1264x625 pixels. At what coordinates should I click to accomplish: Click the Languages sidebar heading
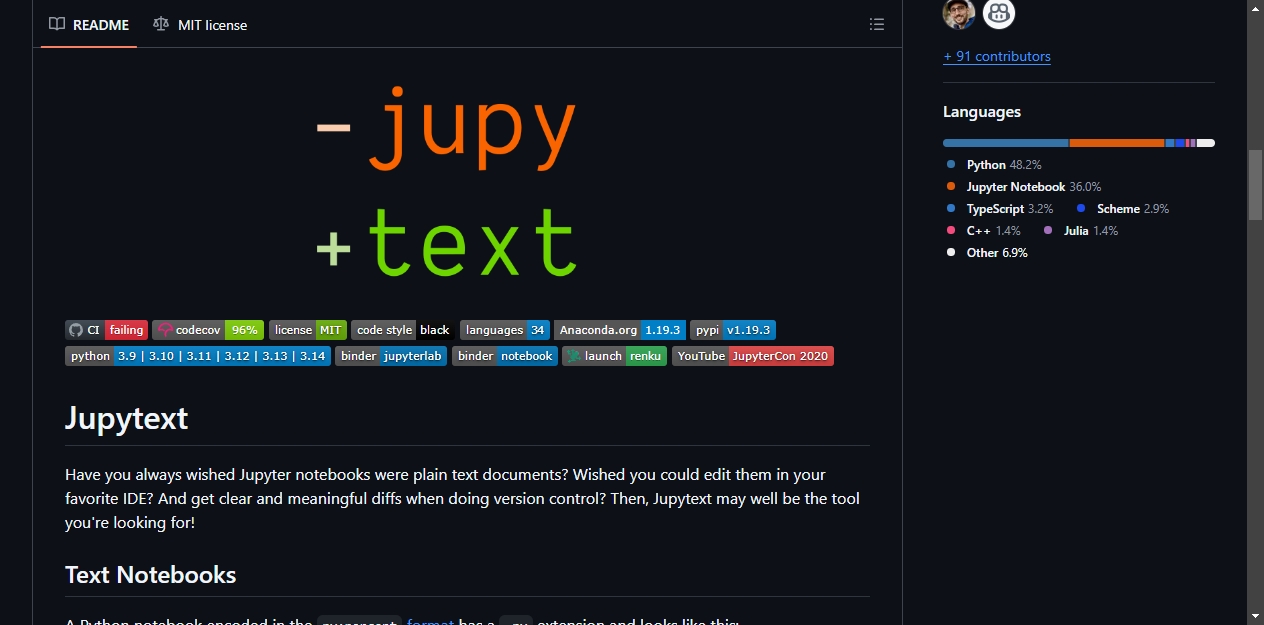982,112
